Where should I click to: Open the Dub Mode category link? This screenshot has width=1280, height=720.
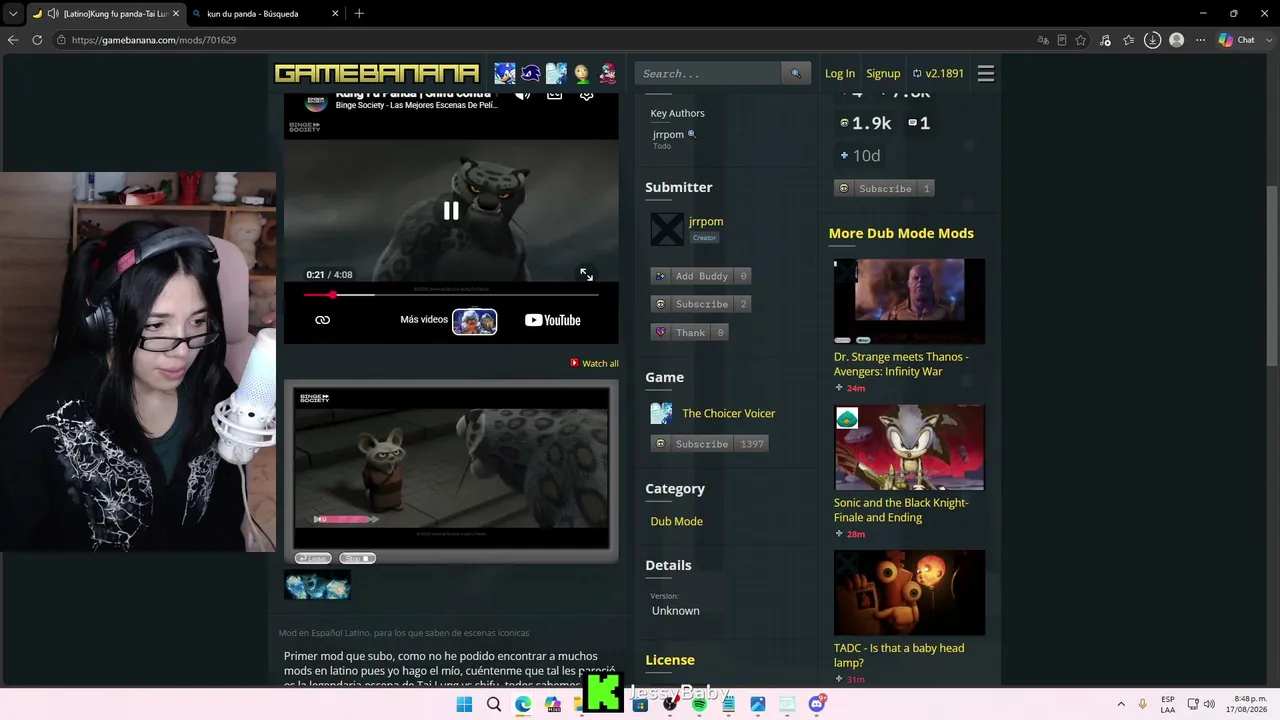tap(676, 521)
